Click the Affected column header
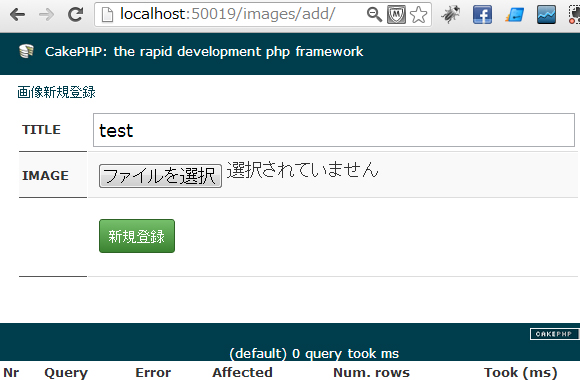This screenshot has height=380, width=580. tap(242, 372)
